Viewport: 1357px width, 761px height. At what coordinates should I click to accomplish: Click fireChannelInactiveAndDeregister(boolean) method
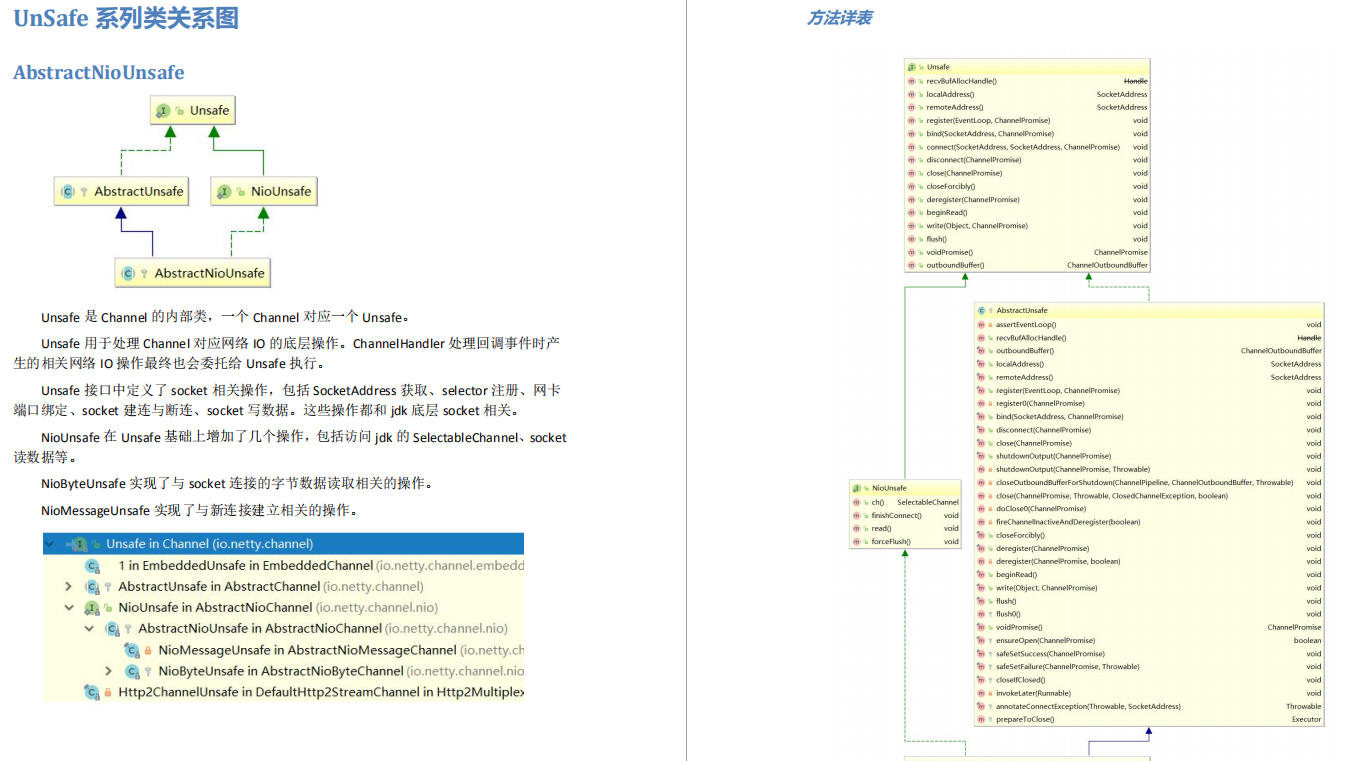1068,522
